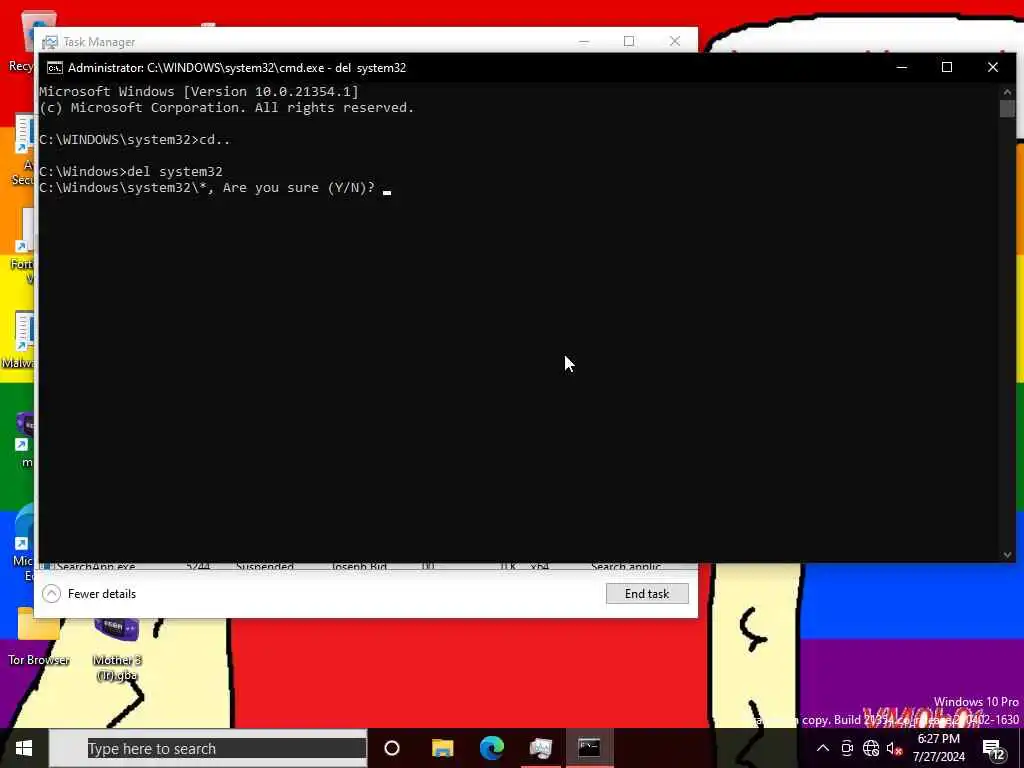Minimize the Task Manager window
The image size is (1024, 768).
click(584, 41)
